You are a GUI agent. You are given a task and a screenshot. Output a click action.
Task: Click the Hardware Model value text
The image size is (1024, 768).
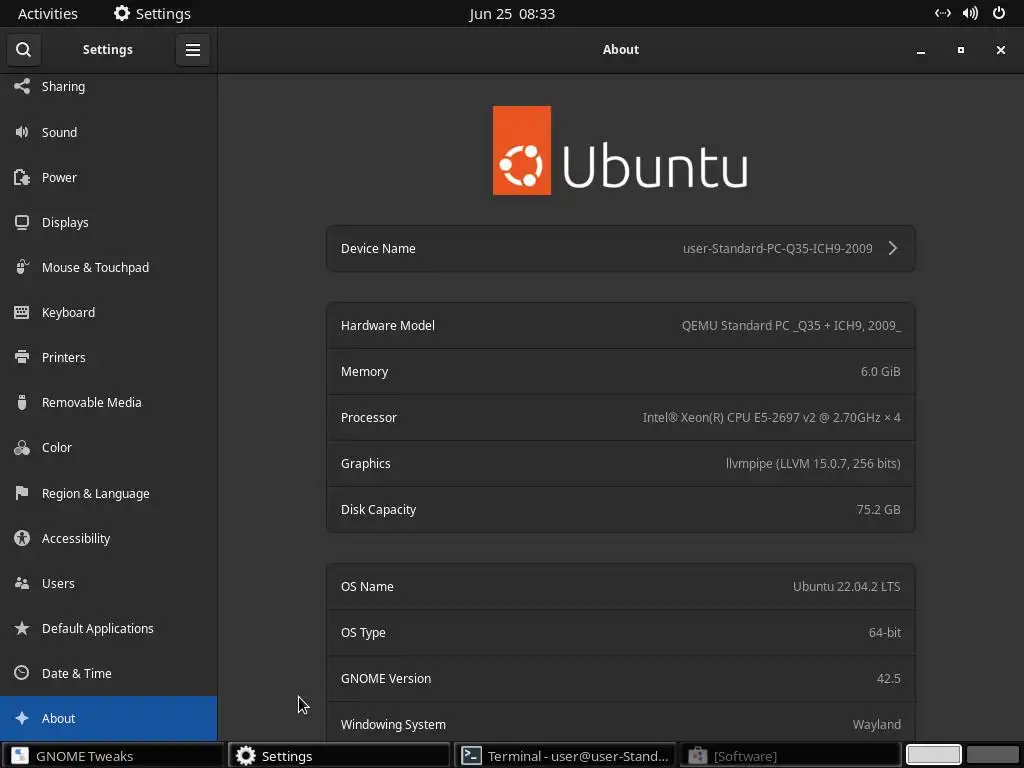[x=791, y=325]
